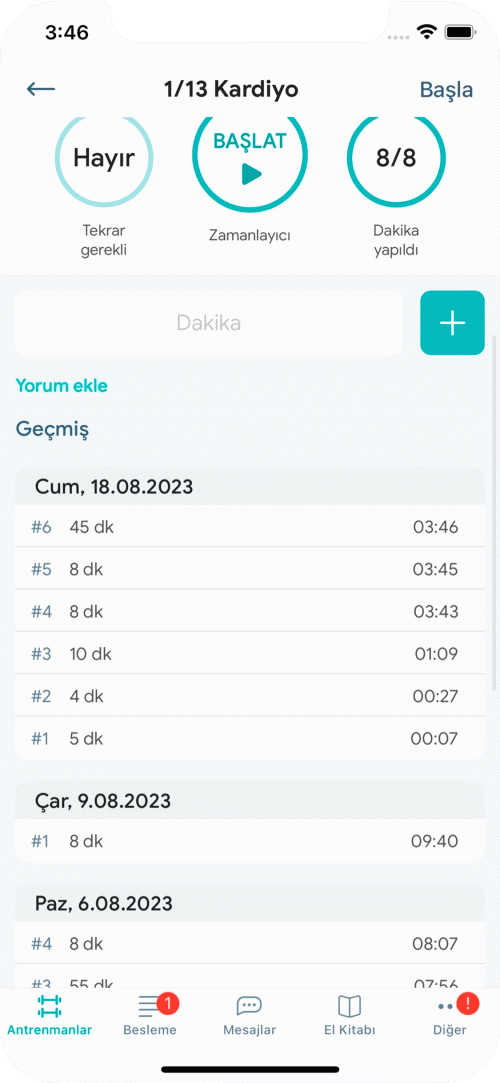The width and height of the screenshot is (500, 1083).
Task: Toggle the Hayır repeat-required circle
Action: point(104,158)
